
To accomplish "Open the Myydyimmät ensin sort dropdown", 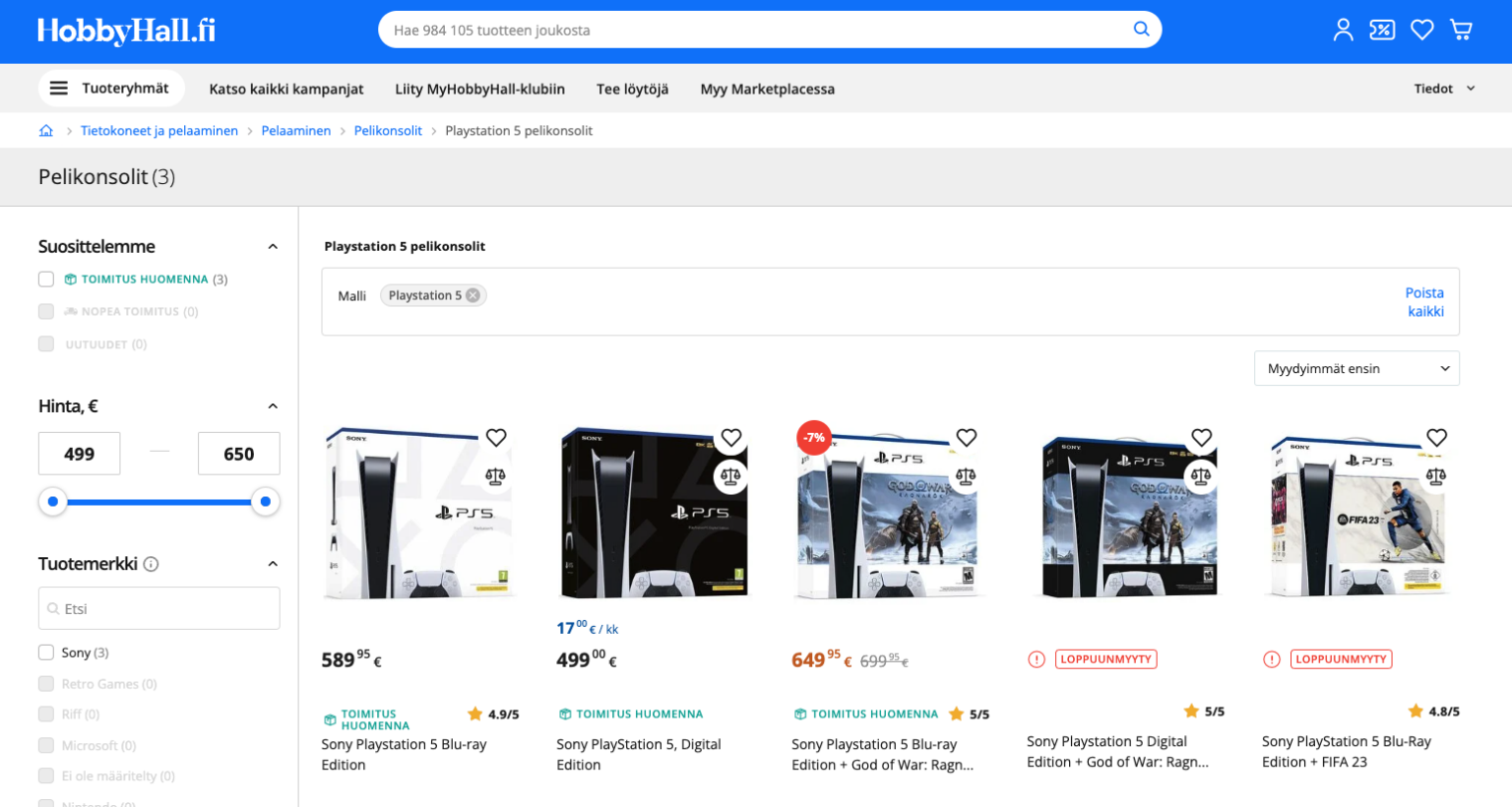I will [1355, 369].
